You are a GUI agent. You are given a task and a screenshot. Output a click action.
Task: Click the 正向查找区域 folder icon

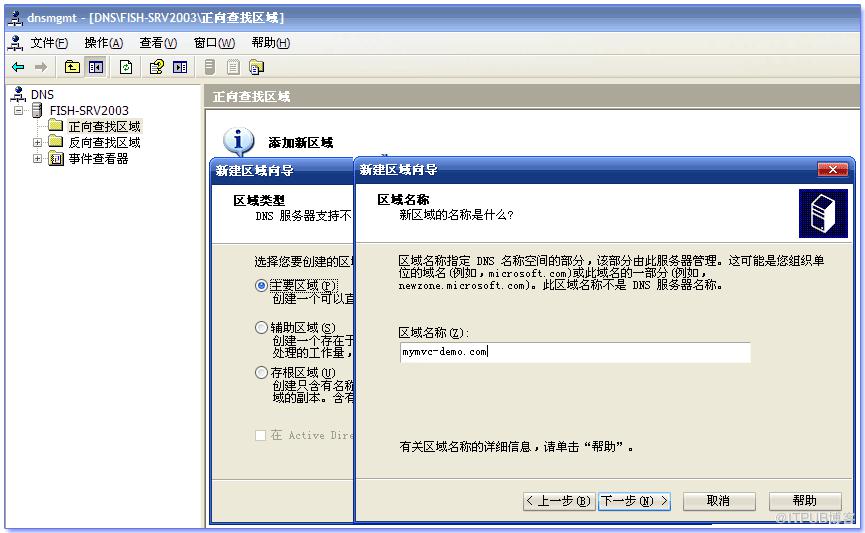click(56, 126)
